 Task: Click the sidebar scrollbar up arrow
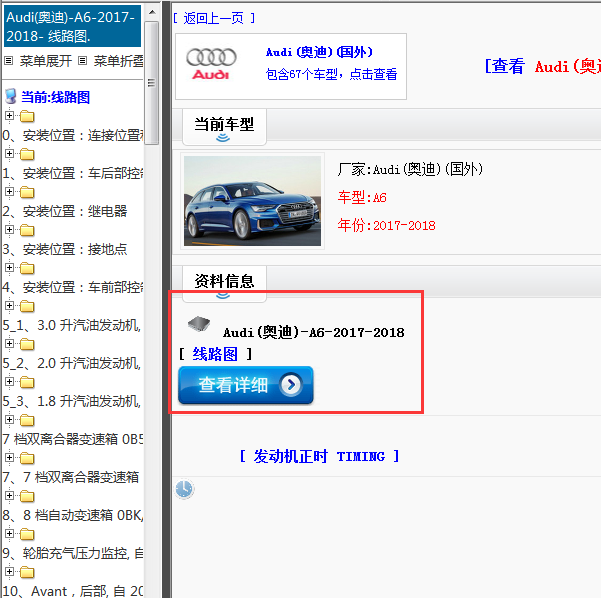coord(152,12)
